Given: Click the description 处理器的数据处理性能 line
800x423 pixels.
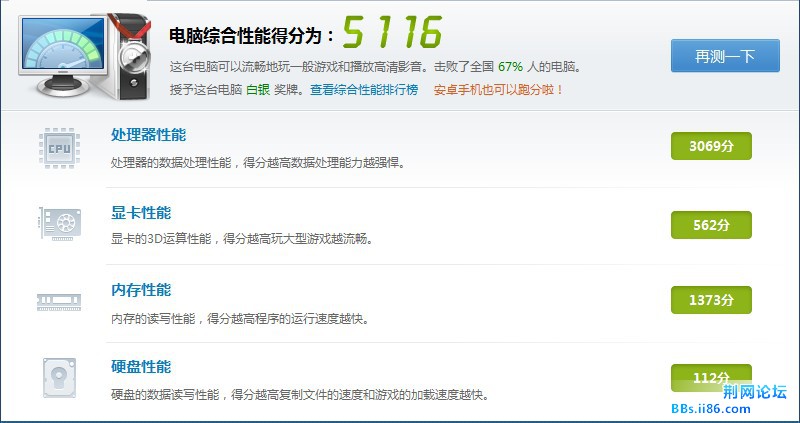Looking at the screenshot, I should (258, 163).
